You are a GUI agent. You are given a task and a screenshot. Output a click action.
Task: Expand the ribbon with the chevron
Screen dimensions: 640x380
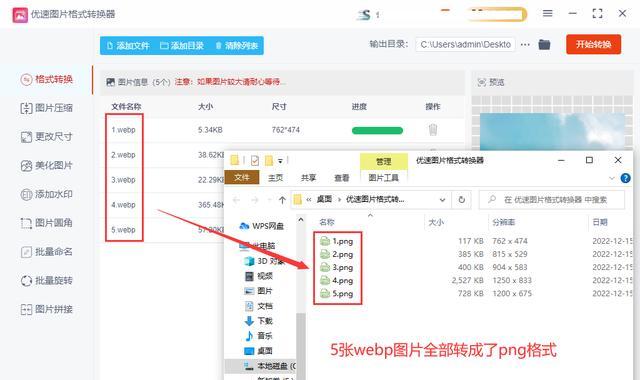coord(611,178)
